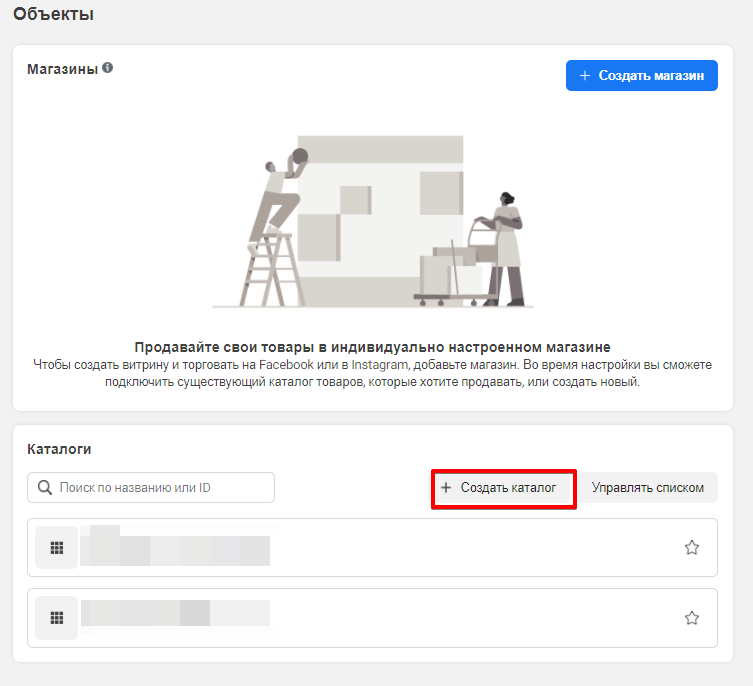Click the grid icon of the first catalog
Viewport: 753px width, 686px height.
click(56, 548)
